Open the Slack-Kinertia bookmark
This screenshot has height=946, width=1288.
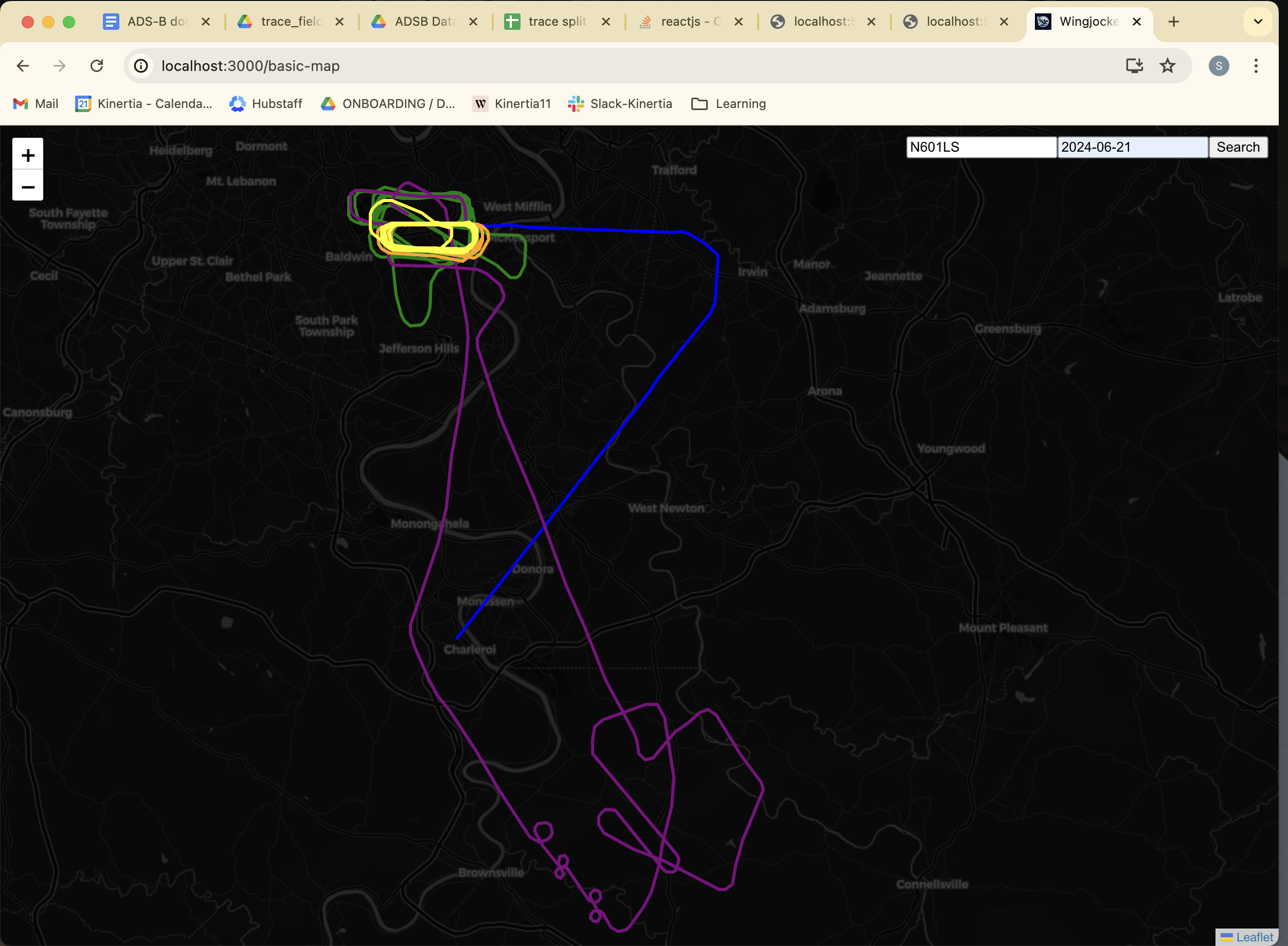[620, 104]
